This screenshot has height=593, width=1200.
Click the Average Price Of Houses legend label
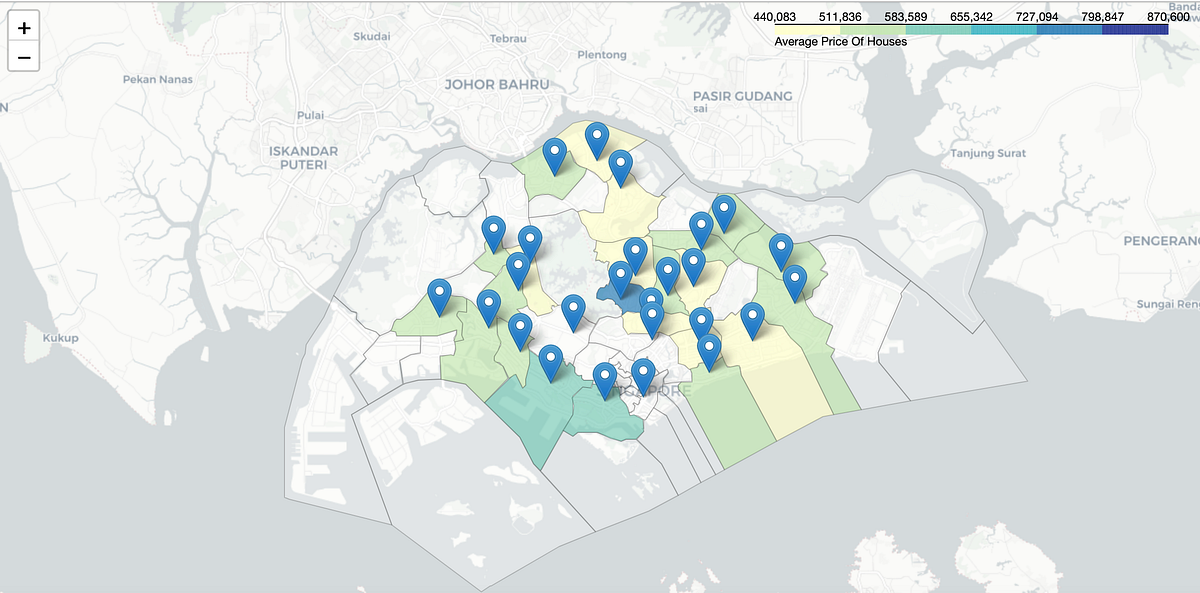click(840, 41)
